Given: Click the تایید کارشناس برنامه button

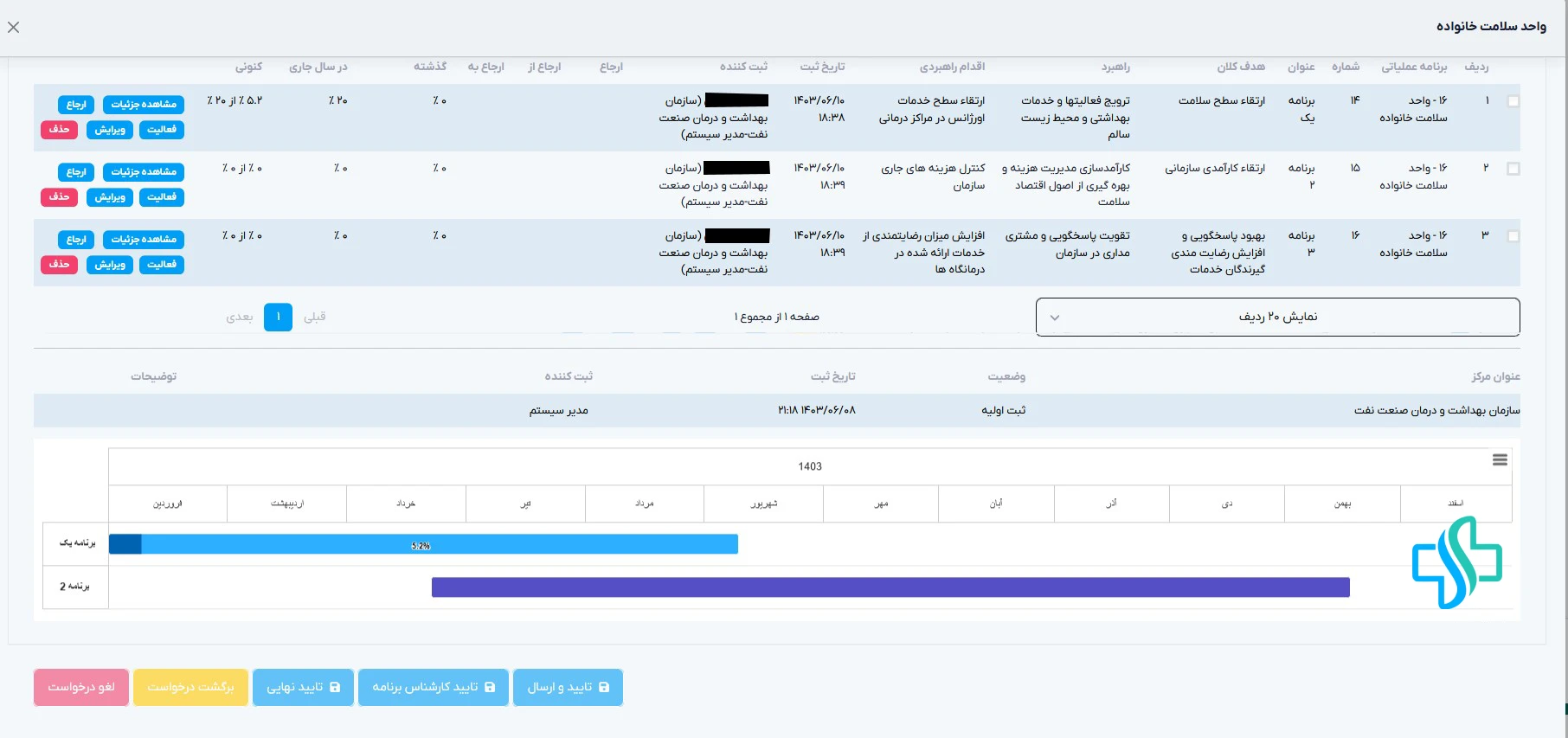Looking at the screenshot, I should tap(434, 687).
